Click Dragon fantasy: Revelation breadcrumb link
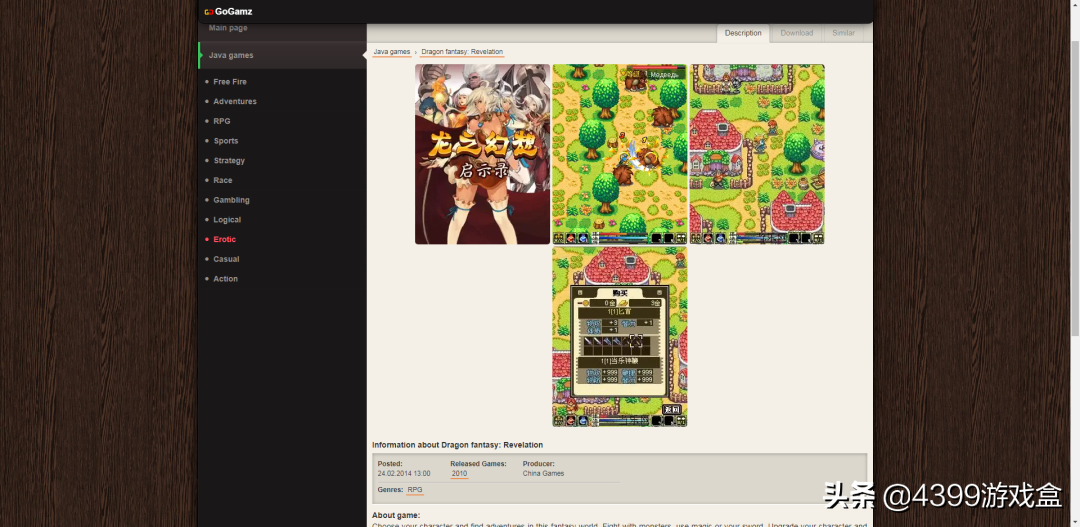 point(462,52)
